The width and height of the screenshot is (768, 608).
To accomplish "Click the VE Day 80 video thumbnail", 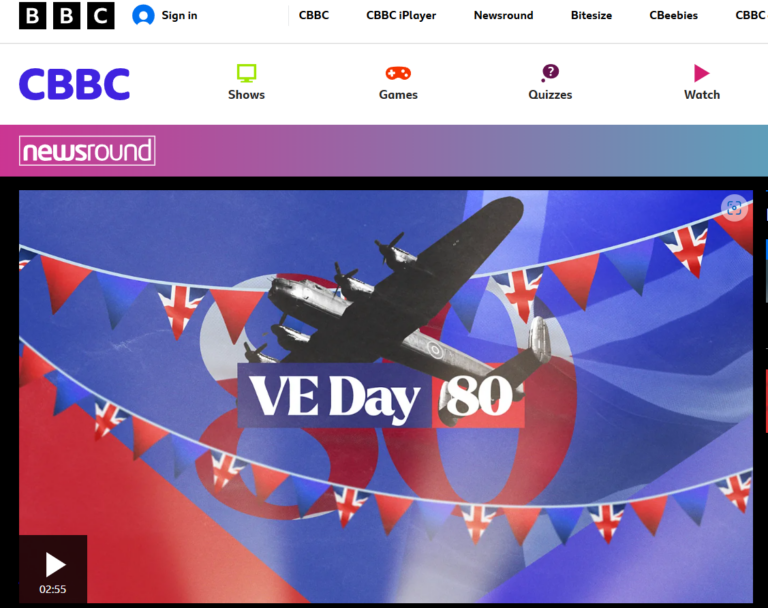I will (386, 397).
